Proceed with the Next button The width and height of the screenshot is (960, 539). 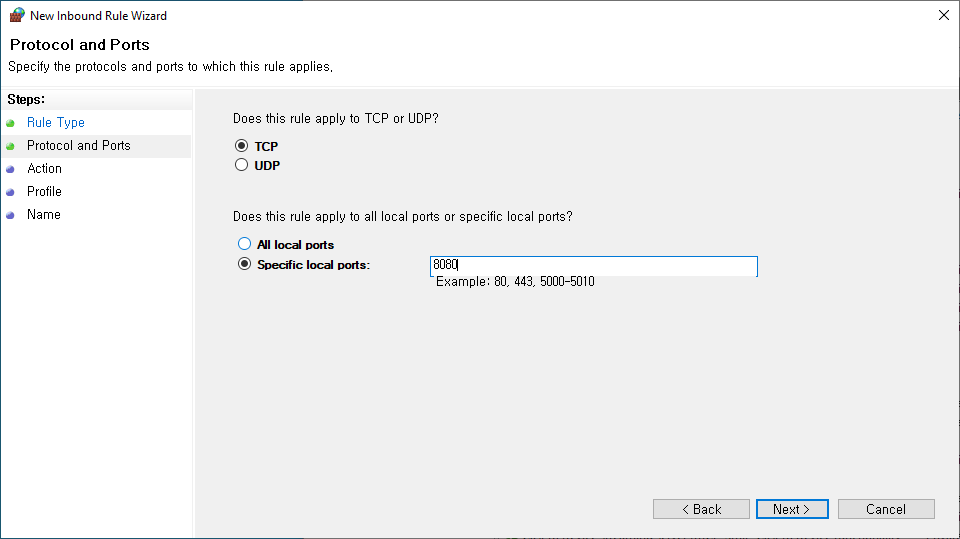792,509
